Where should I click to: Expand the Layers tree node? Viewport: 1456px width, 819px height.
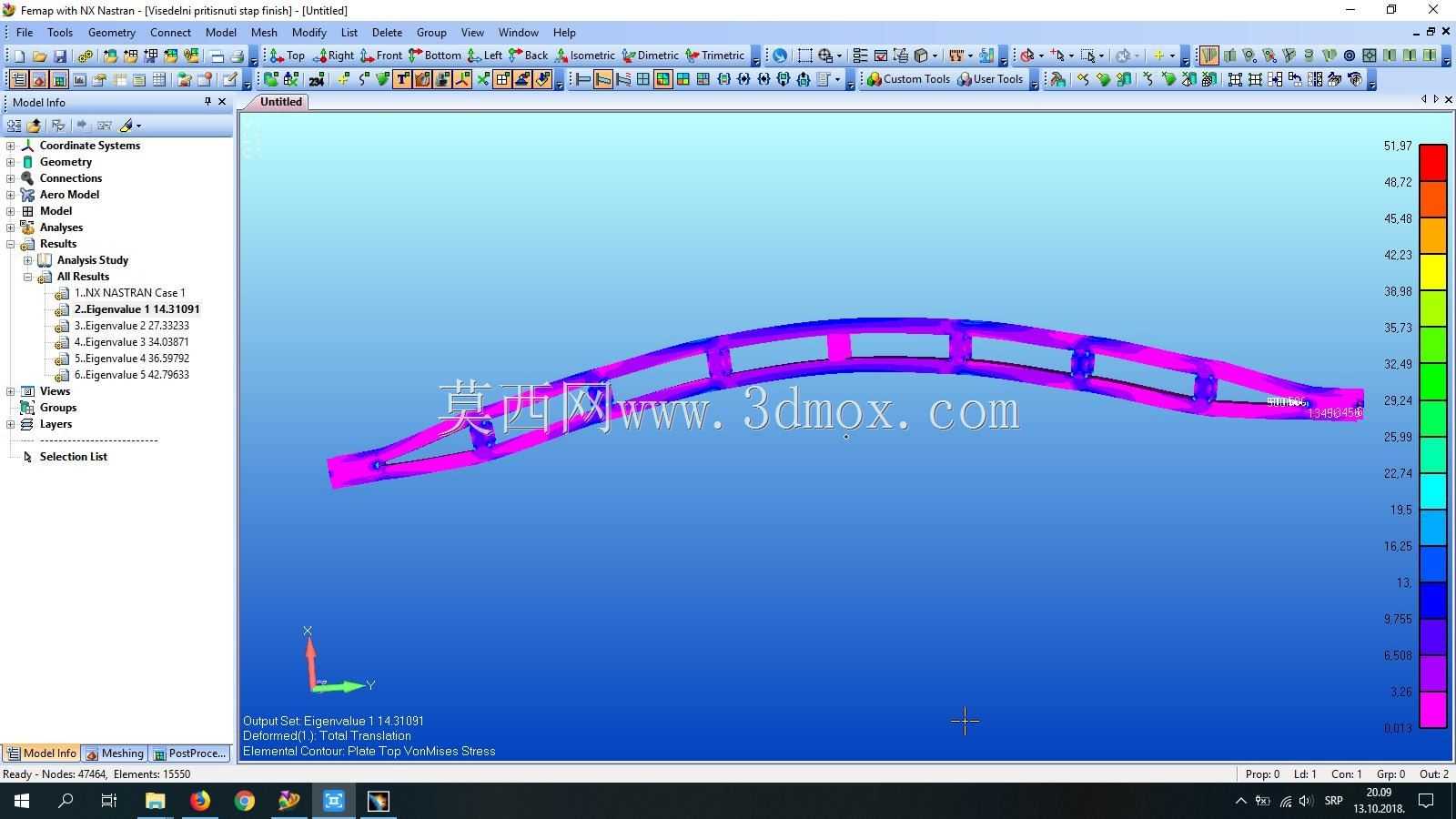click(x=10, y=424)
